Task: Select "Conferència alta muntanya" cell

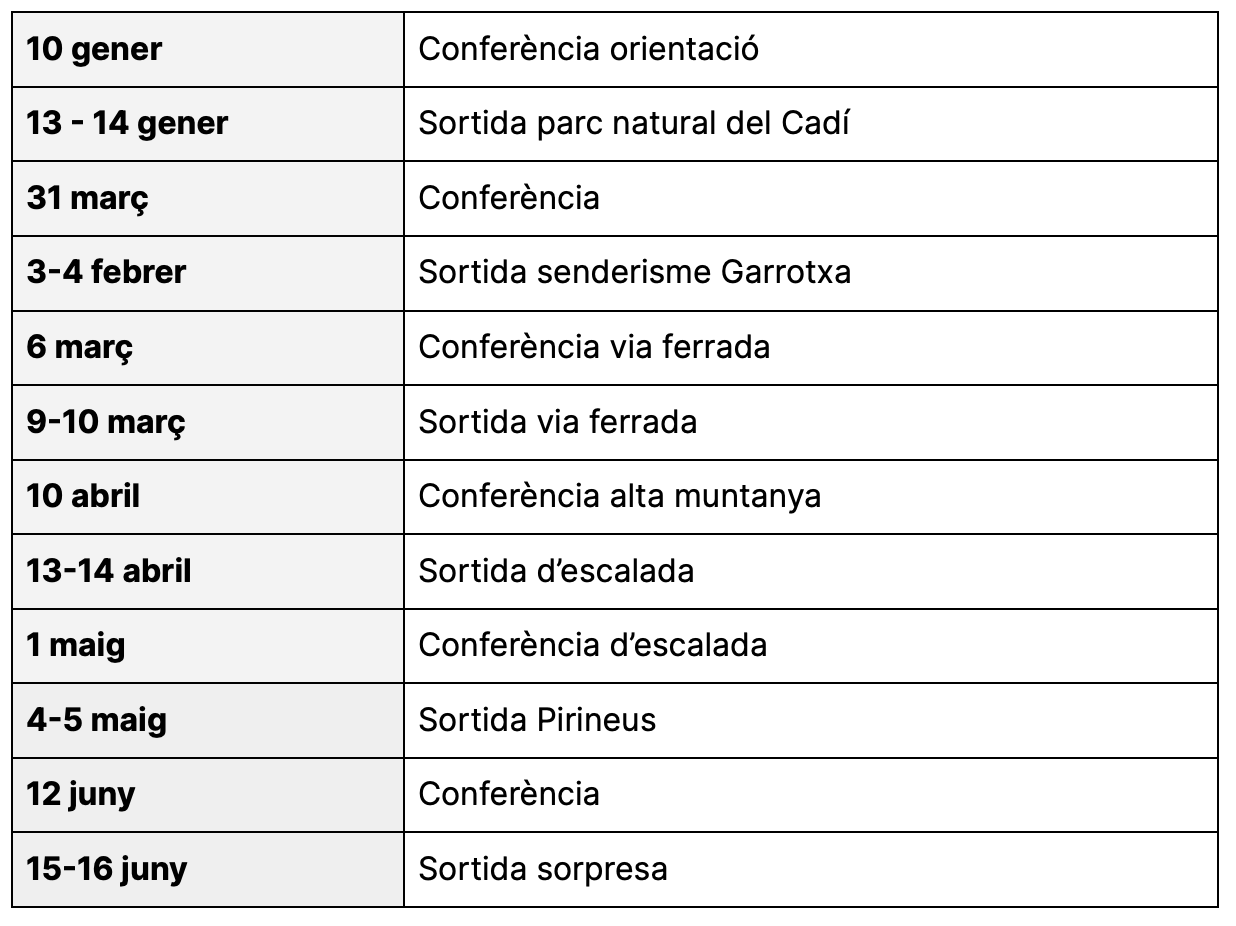Action: pyautogui.click(x=811, y=496)
